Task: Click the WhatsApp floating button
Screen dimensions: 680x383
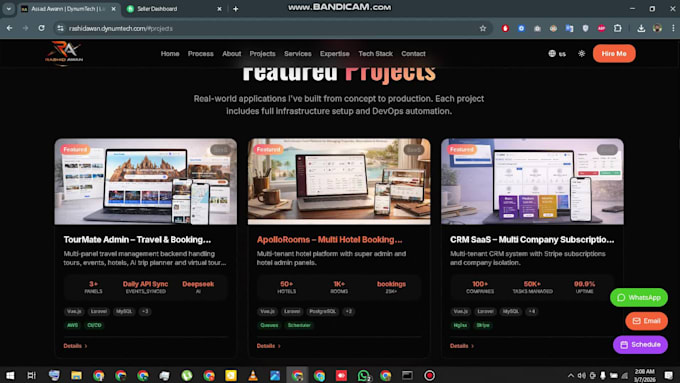Action: pos(639,298)
